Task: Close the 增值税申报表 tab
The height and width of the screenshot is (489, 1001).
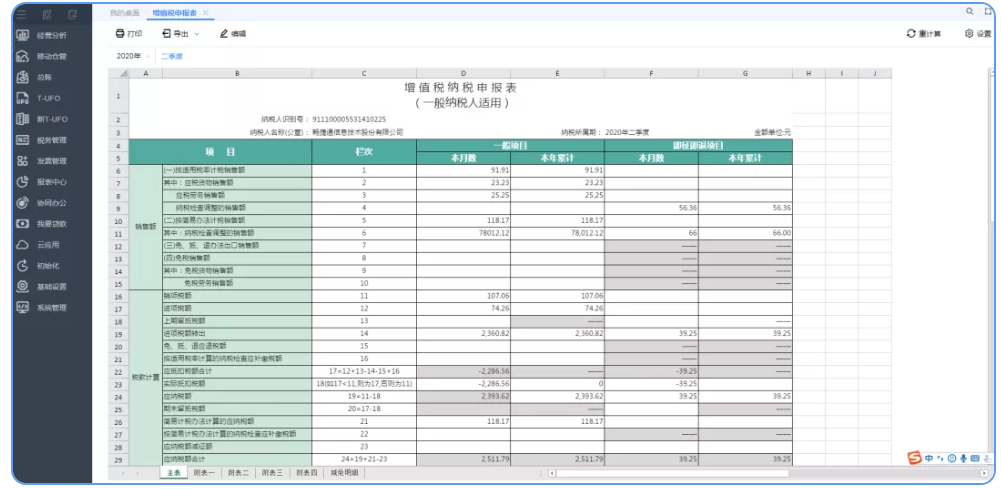Action: 205,13
